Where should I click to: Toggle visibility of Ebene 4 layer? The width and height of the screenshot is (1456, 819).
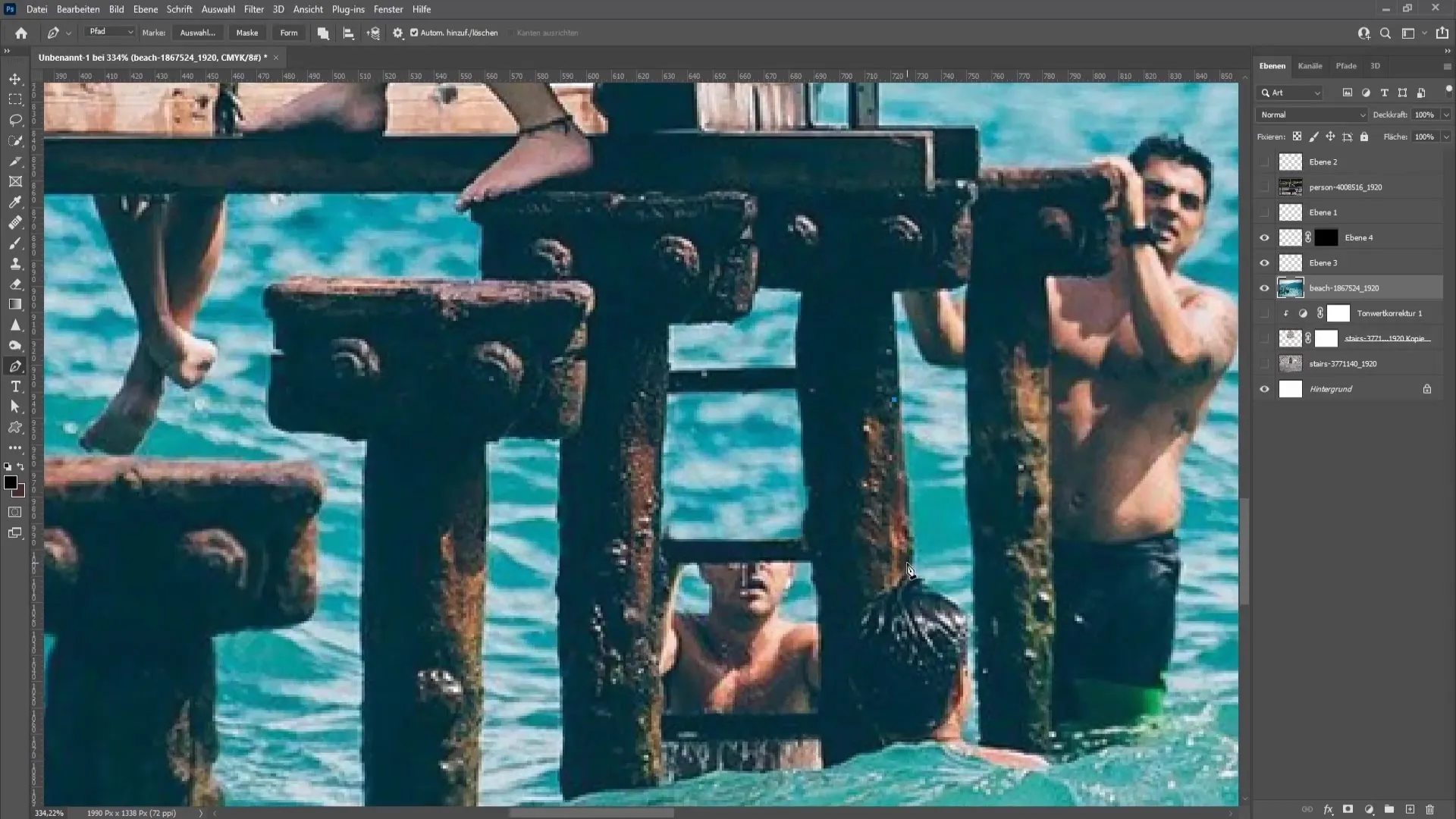coord(1264,237)
